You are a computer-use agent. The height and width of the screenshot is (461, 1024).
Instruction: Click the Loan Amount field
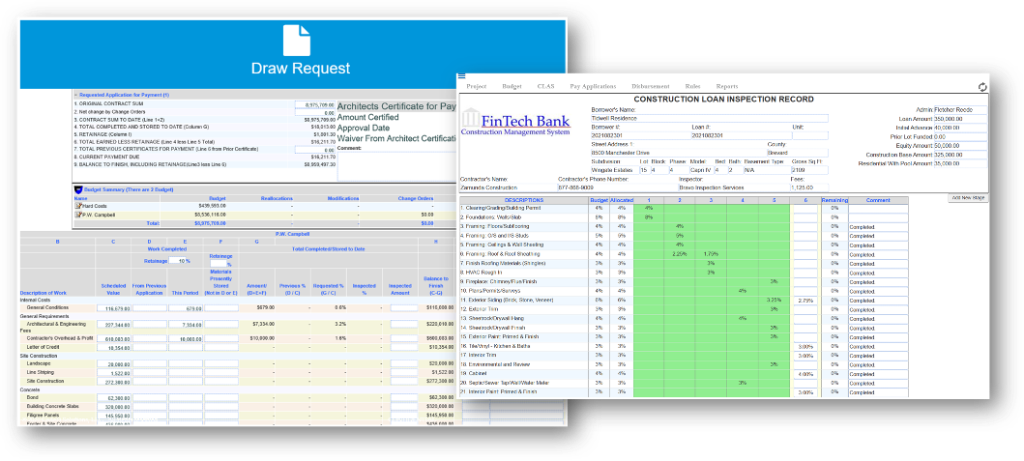coord(945,117)
